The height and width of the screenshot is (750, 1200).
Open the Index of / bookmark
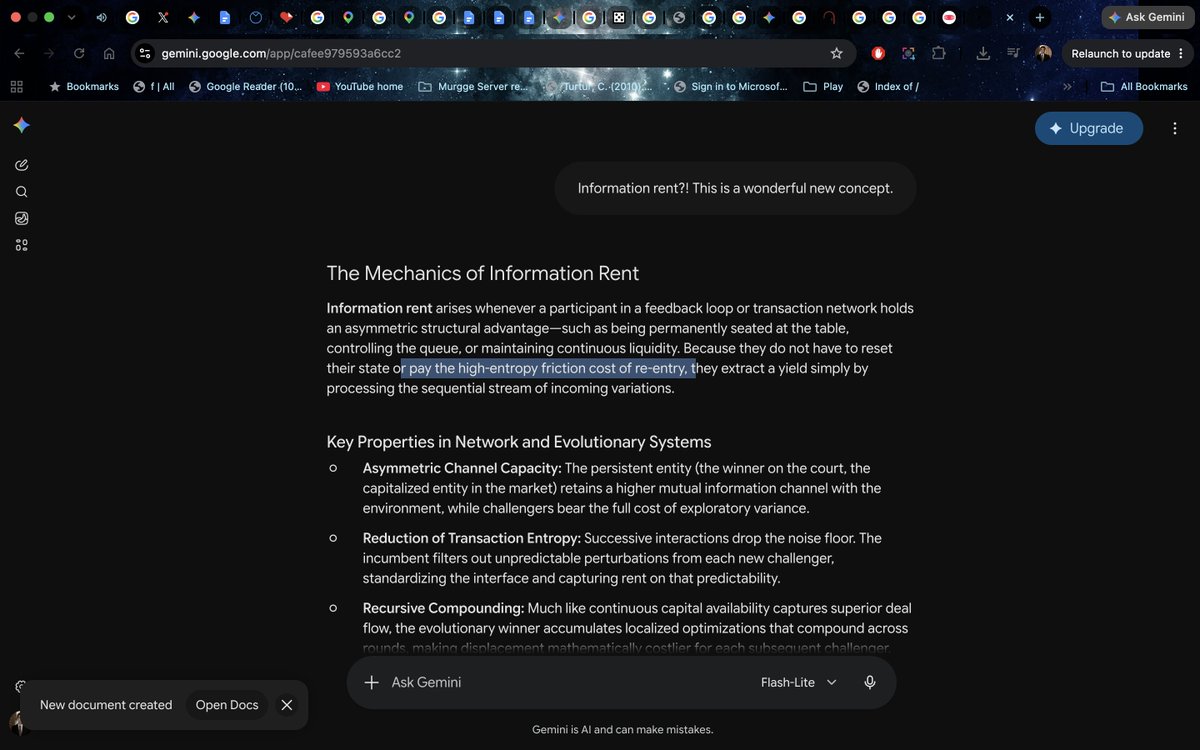tap(888, 86)
